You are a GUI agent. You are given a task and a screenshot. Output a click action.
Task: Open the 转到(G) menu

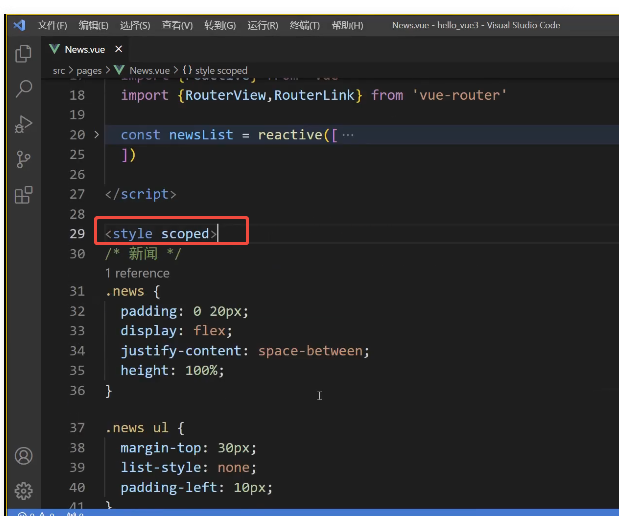tap(220, 26)
